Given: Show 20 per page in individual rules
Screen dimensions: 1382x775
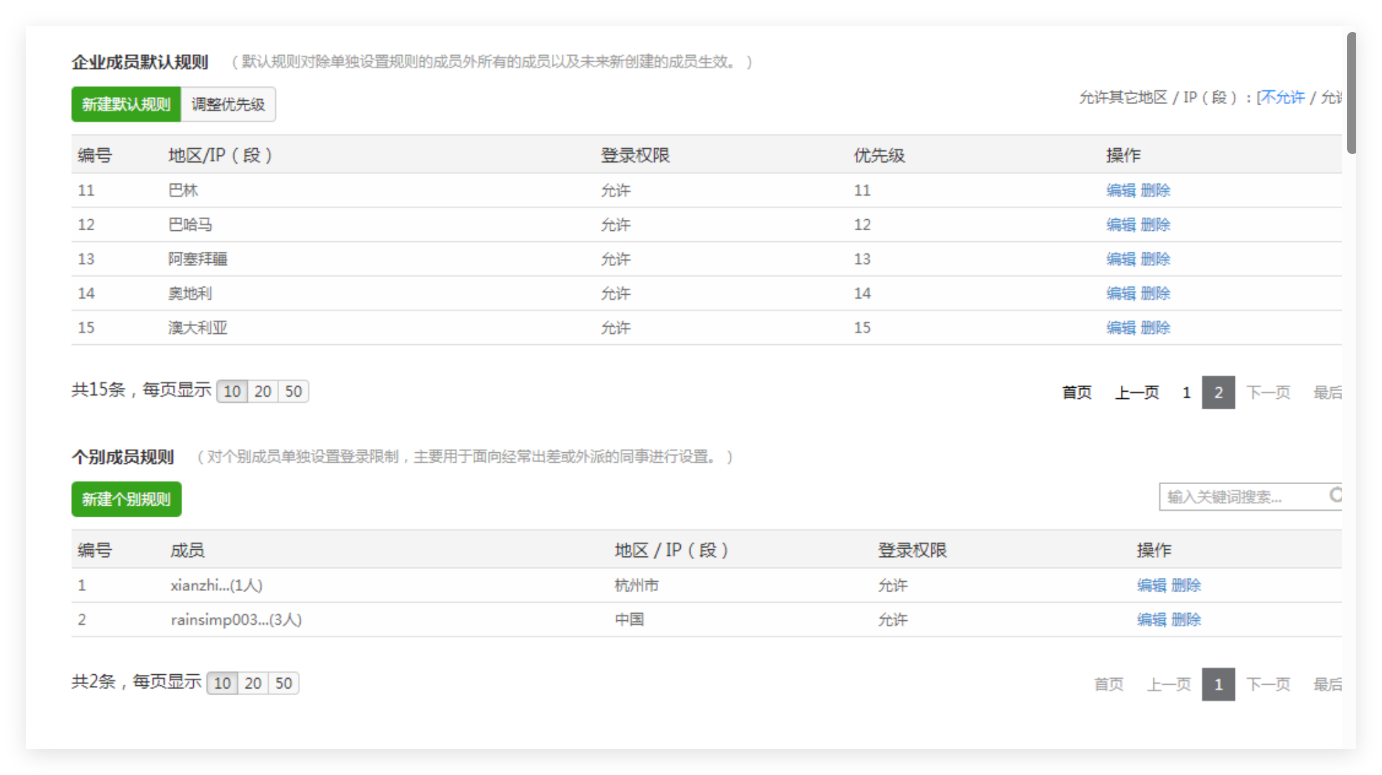Looking at the screenshot, I should (253, 683).
